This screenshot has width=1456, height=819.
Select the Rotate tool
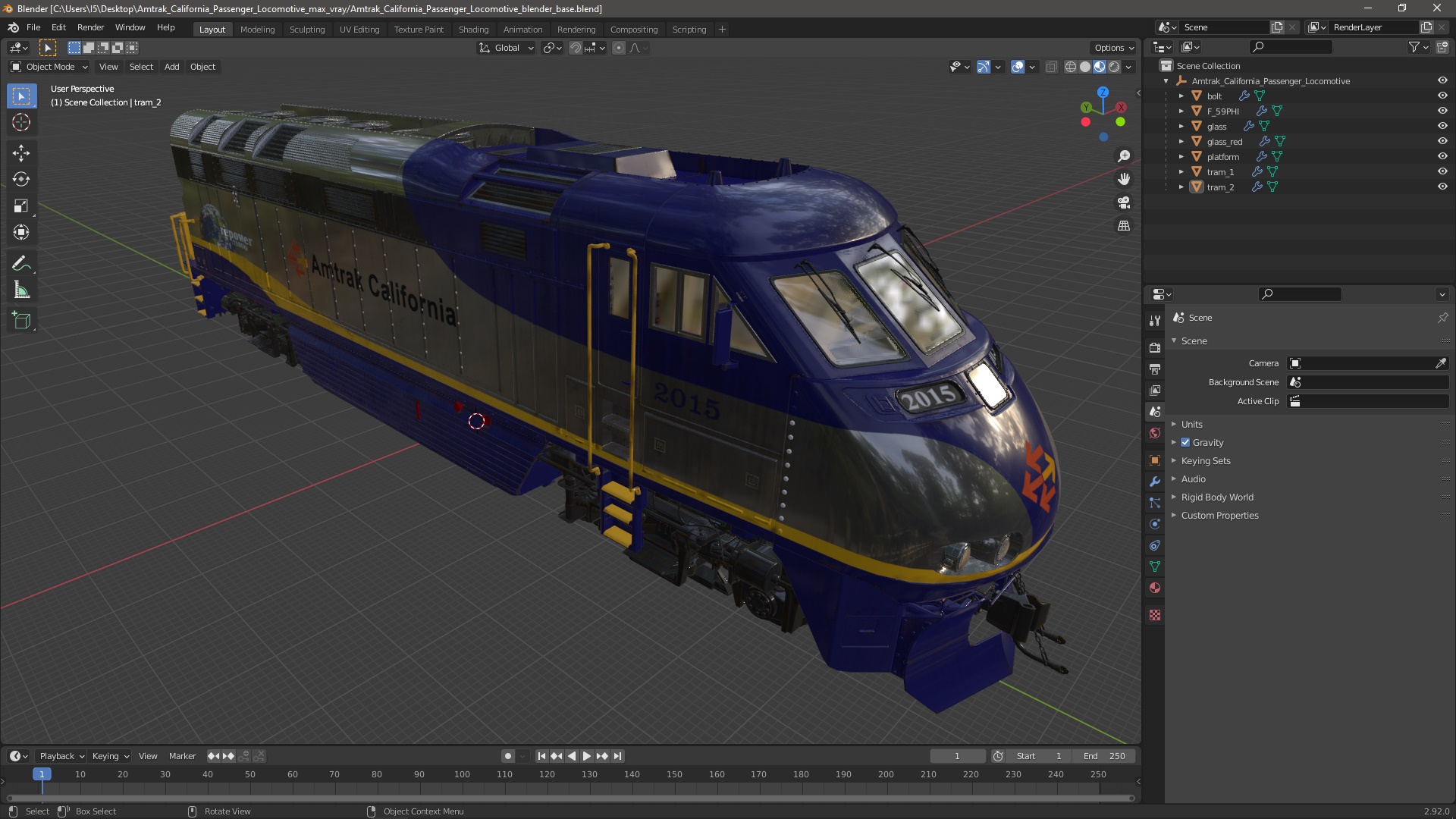[21, 179]
